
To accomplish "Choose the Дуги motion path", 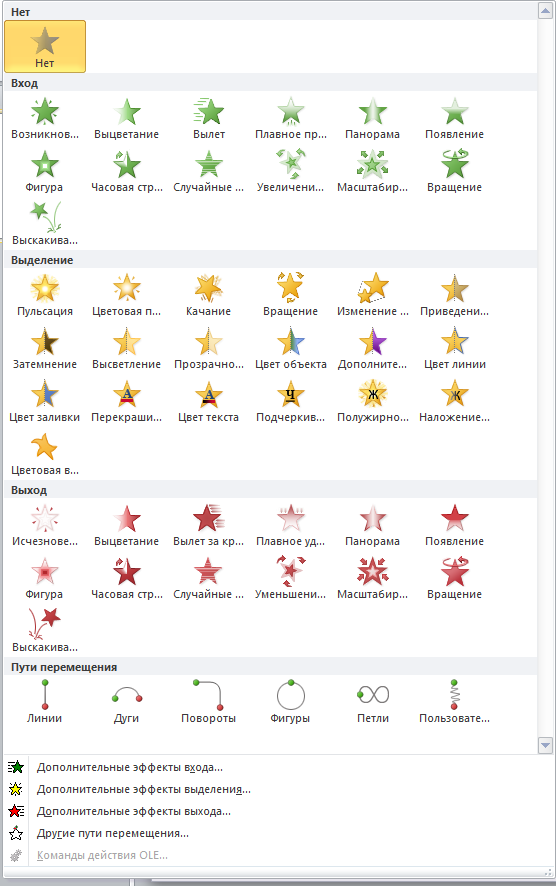I will tap(127, 702).
